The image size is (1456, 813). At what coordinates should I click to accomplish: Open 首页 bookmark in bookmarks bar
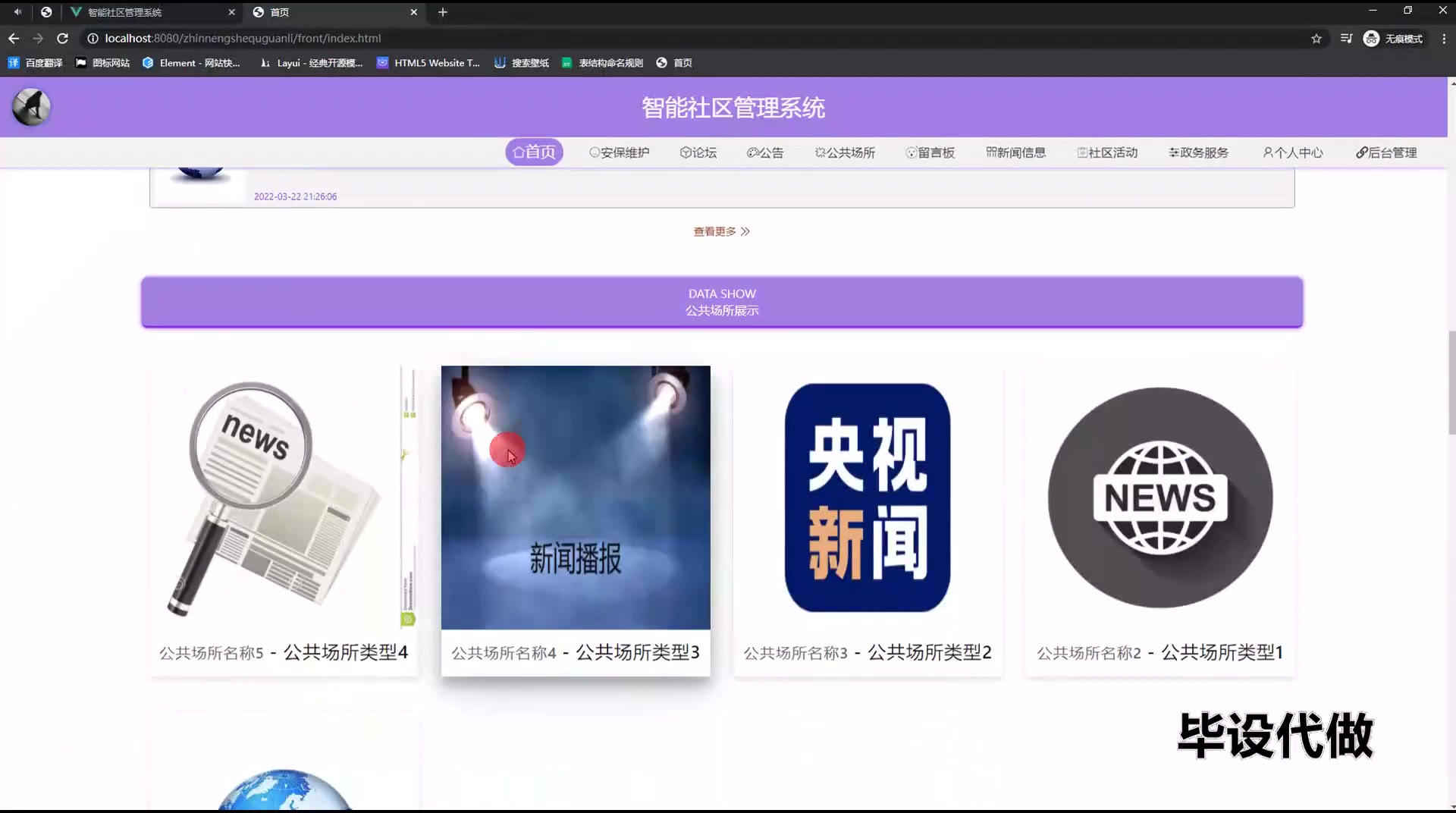674,63
